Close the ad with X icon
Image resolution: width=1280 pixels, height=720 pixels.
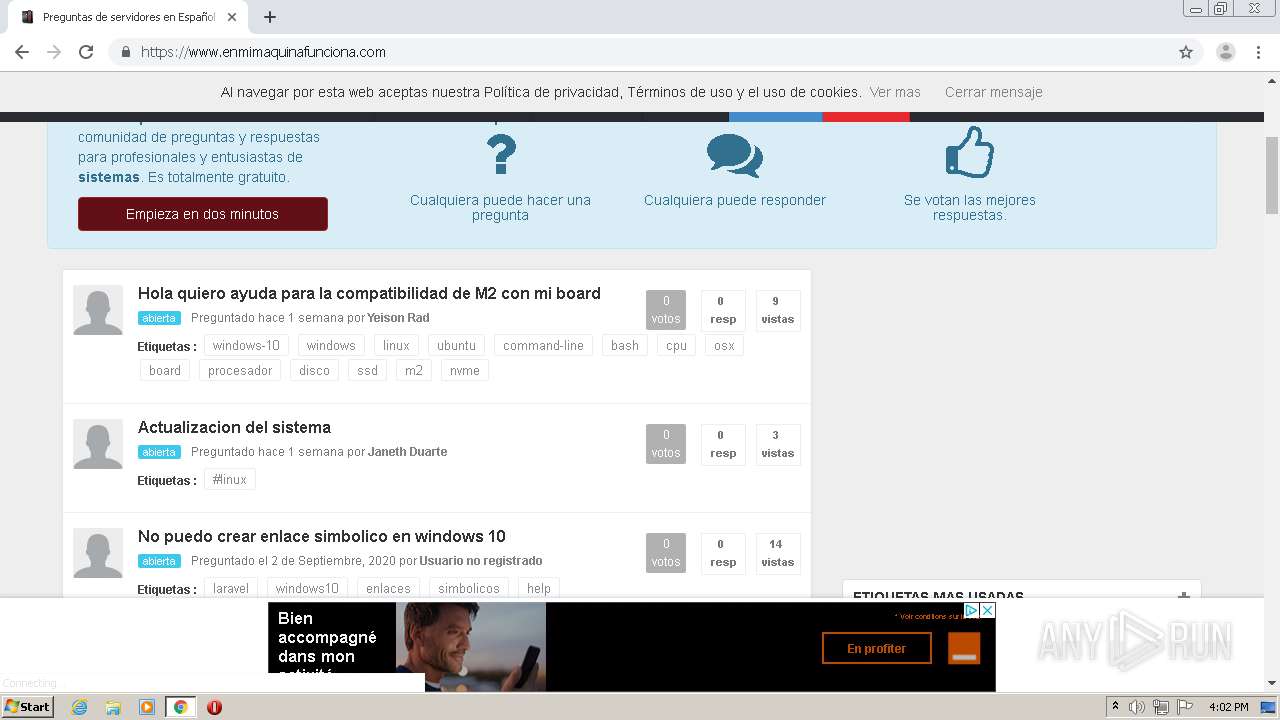[987, 610]
